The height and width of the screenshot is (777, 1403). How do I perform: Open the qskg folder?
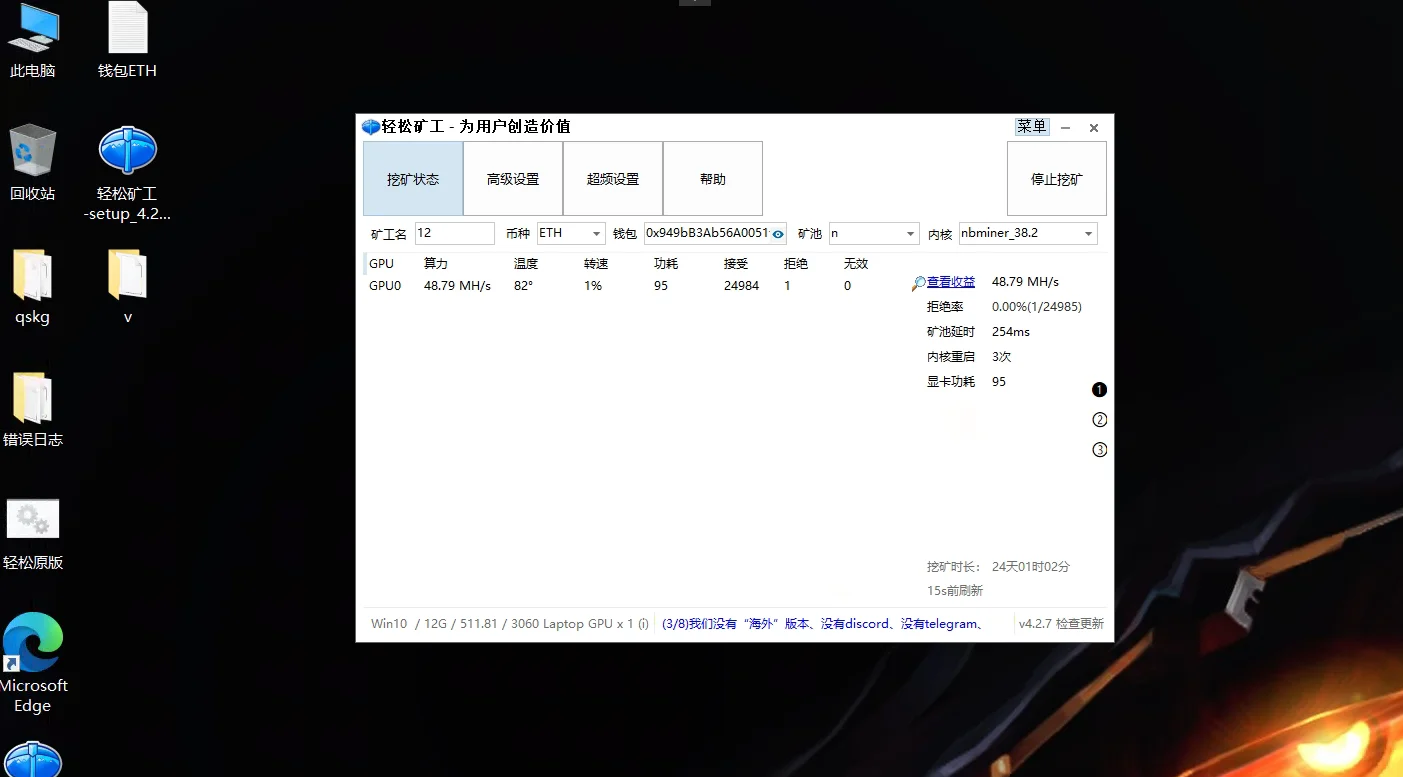[x=32, y=287]
